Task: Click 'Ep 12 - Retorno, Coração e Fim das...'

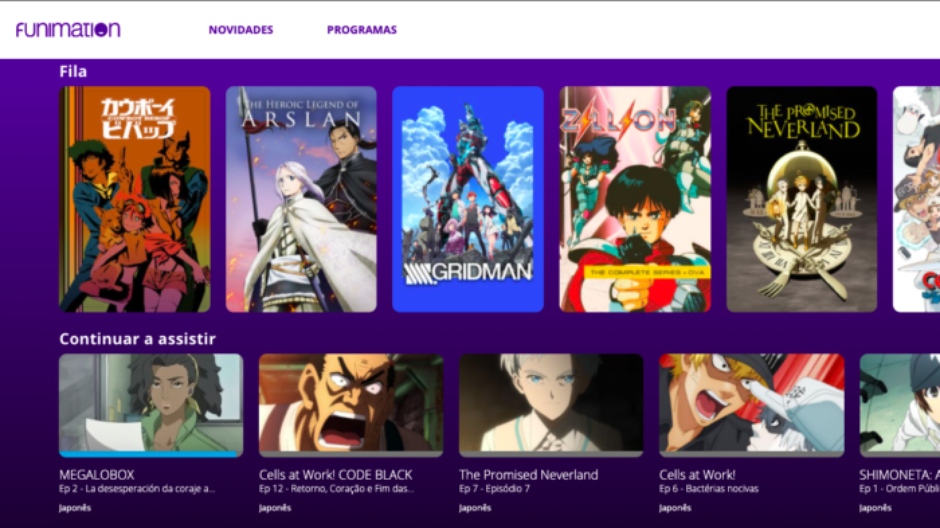Action: point(336,489)
